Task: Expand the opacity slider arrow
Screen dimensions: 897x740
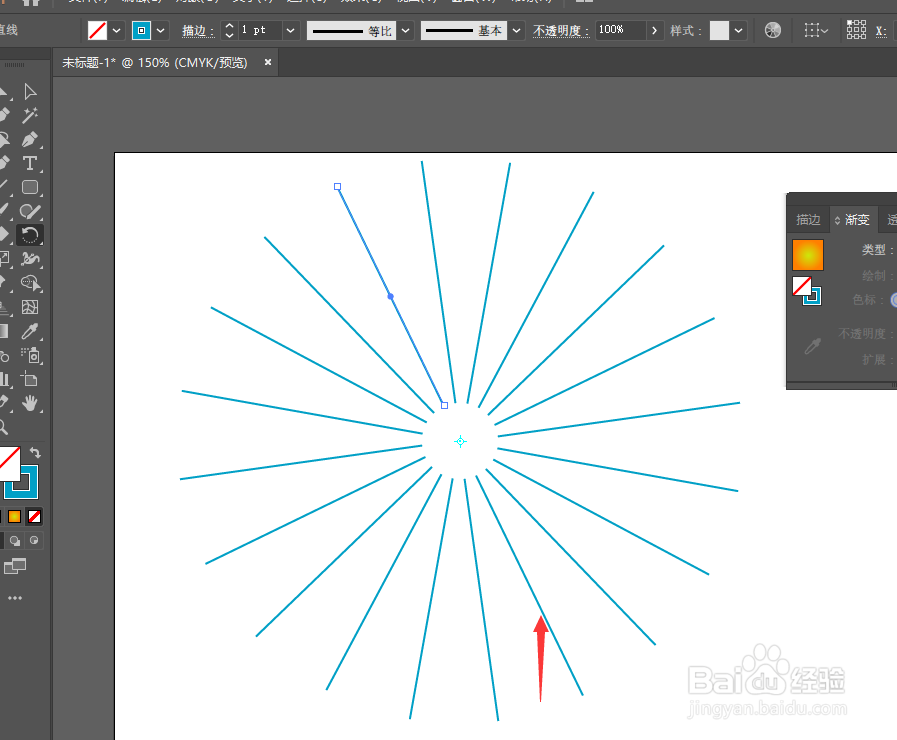Action: click(x=654, y=30)
